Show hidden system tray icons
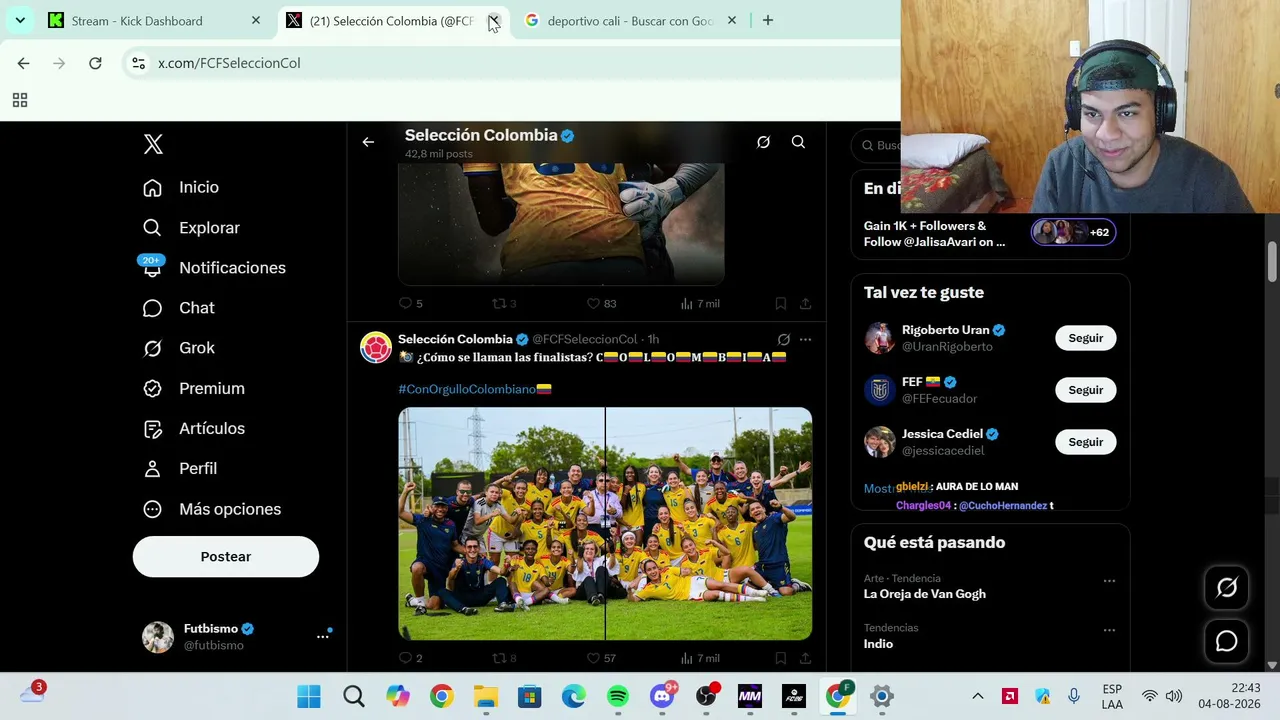1280x720 pixels. (x=978, y=697)
